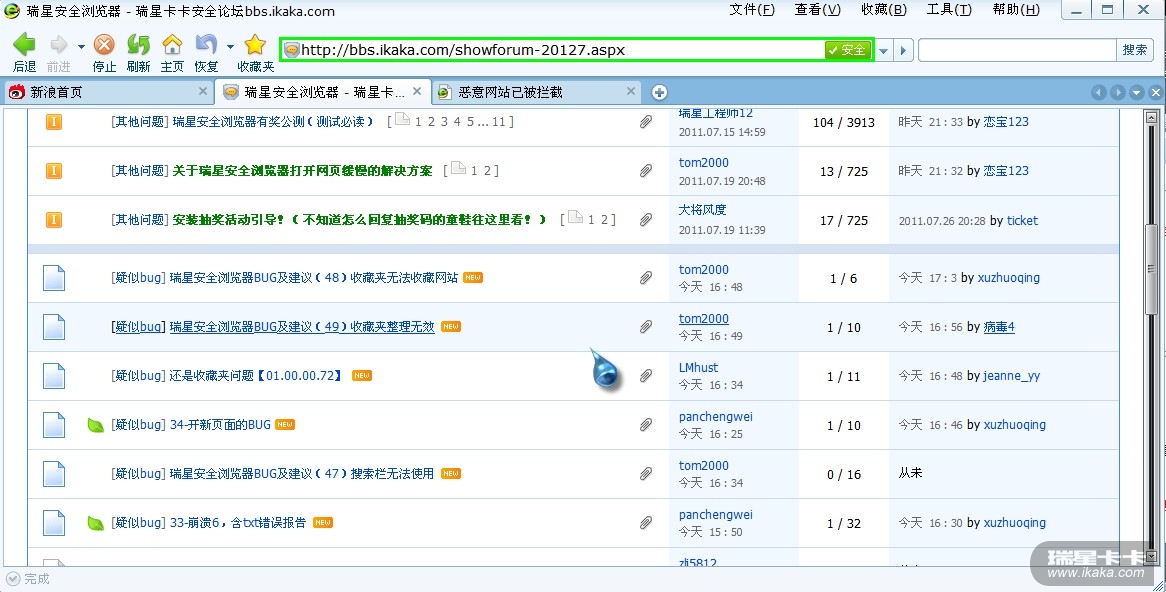Click the page icon of 34-开新页面的BUG thread

point(54,425)
